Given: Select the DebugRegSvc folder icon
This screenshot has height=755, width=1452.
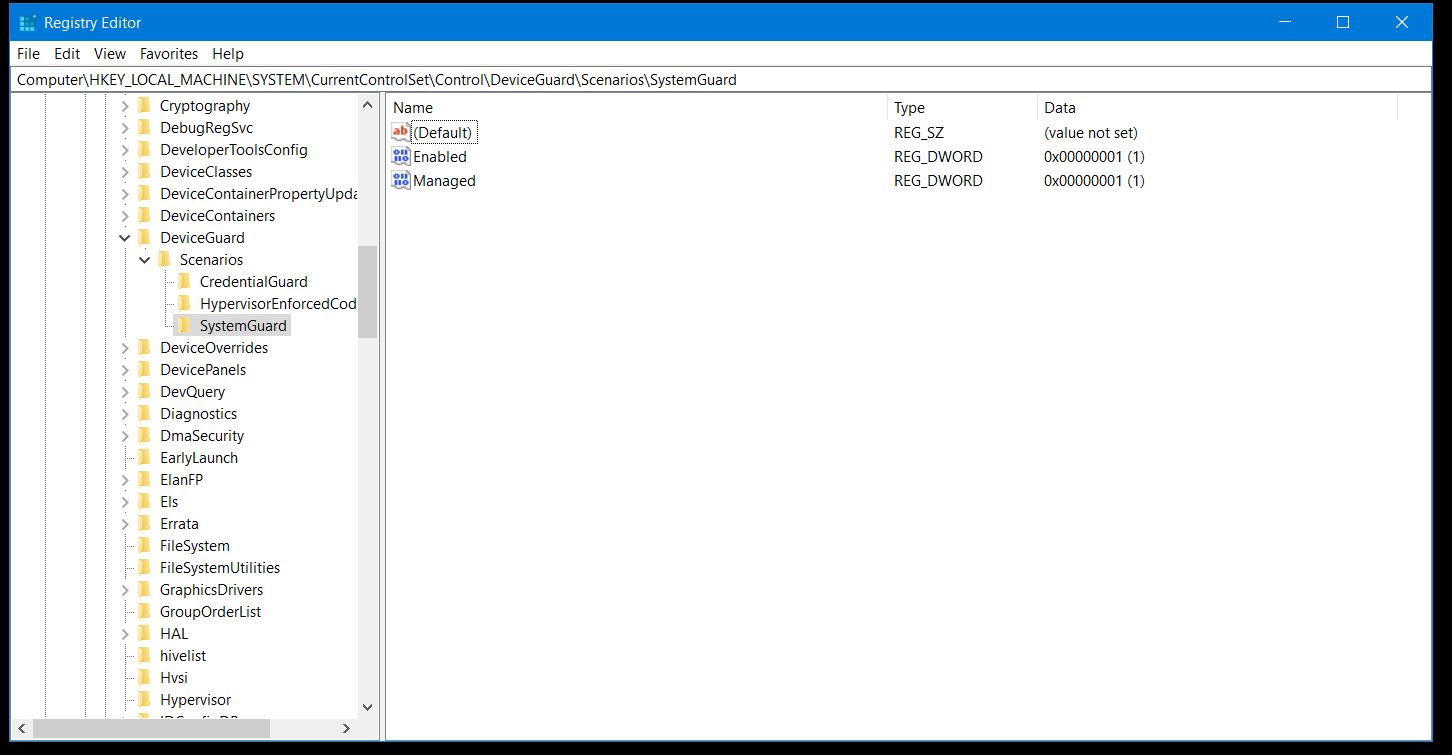Looking at the screenshot, I should 144,128.
